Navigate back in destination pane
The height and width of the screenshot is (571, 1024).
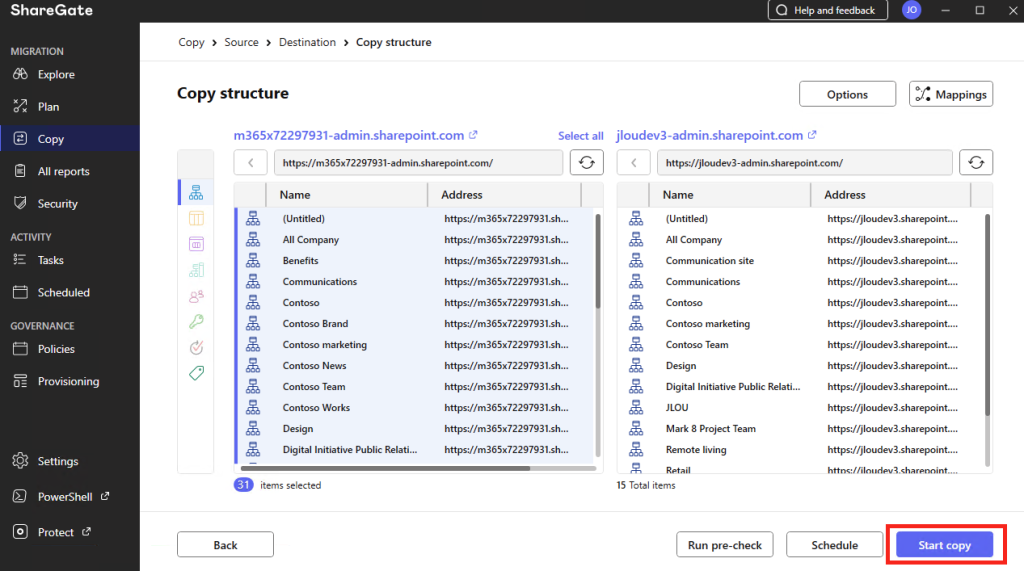[633, 163]
